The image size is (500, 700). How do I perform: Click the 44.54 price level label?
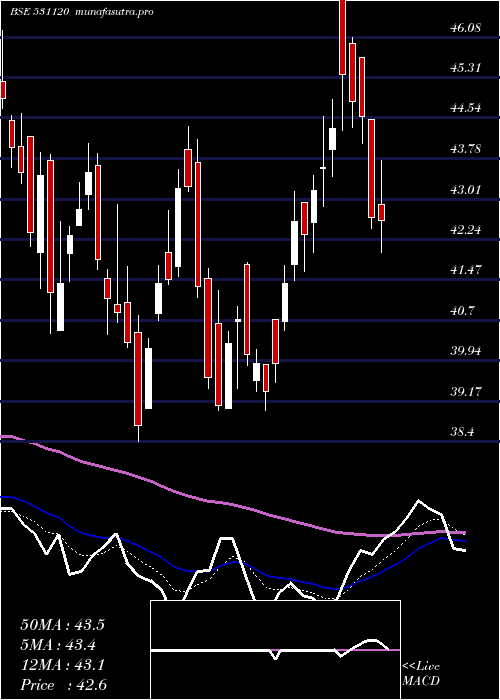point(465,108)
